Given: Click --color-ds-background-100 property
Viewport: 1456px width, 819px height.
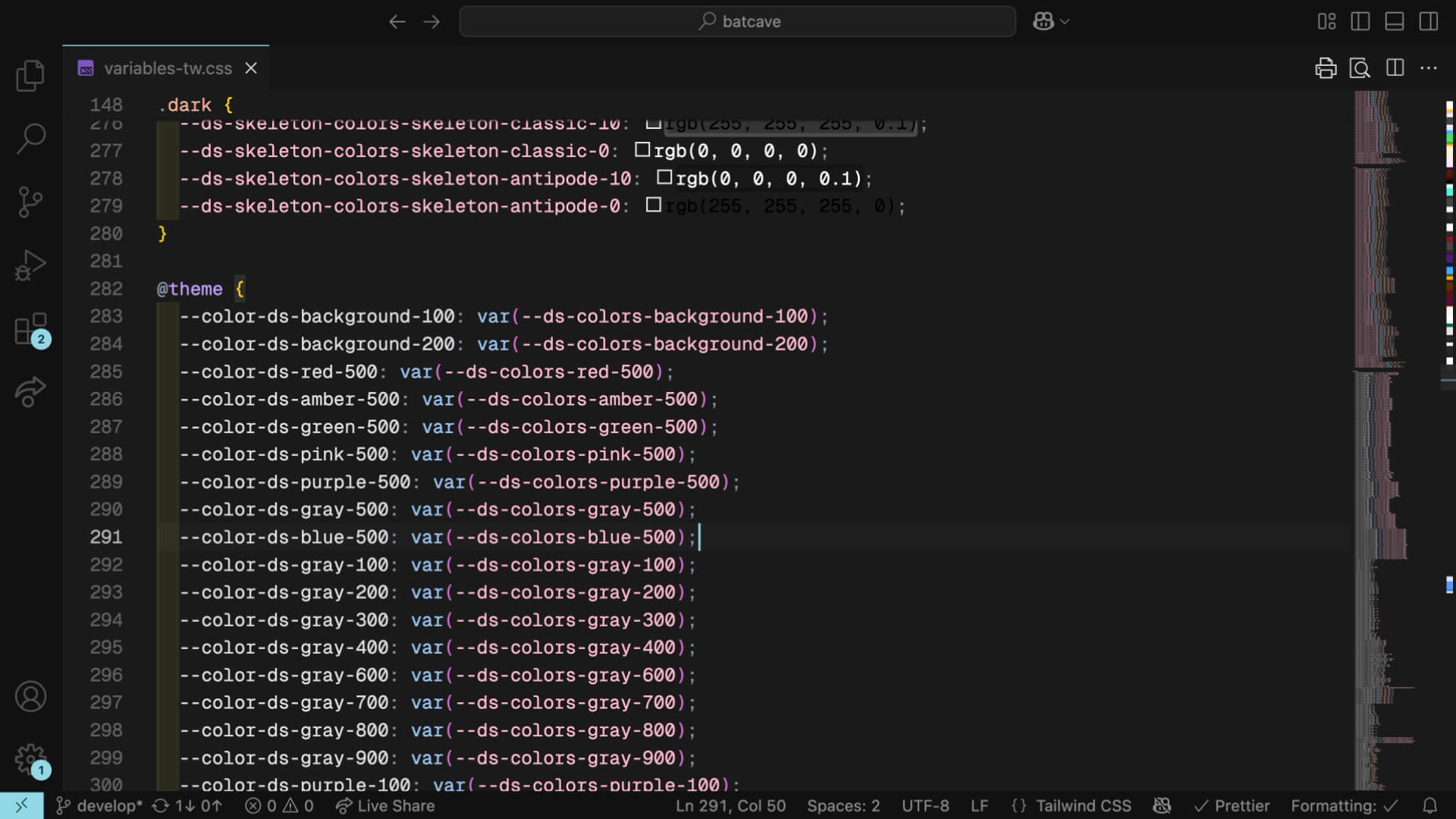Looking at the screenshot, I should (317, 316).
